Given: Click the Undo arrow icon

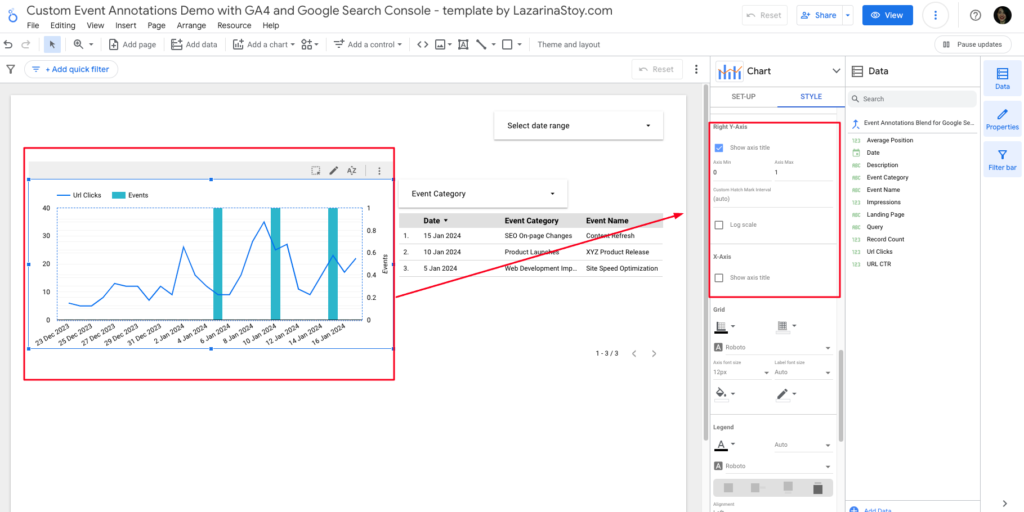Looking at the screenshot, I should click(8, 44).
